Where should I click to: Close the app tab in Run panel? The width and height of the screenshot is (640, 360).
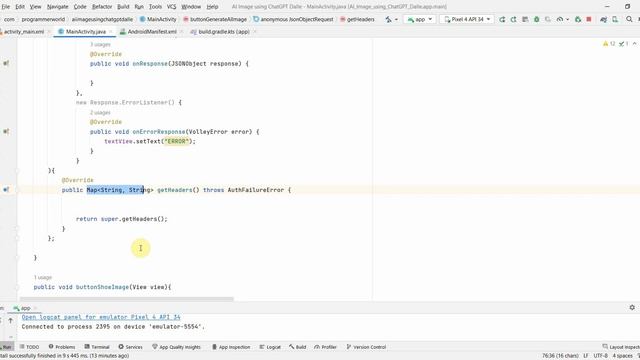[35, 308]
